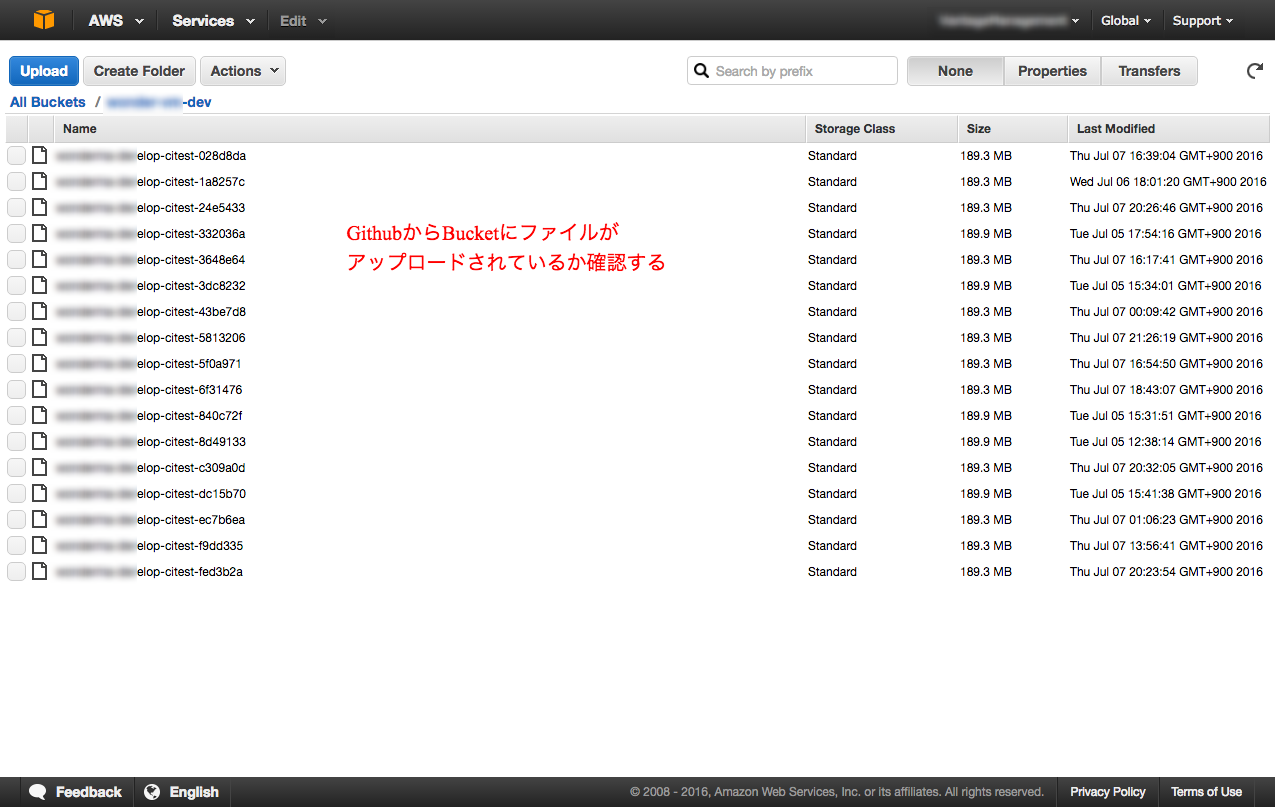The width and height of the screenshot is (1275, 807).
Task: Click the refresh icon above the file list
Action: pos(1254,71)
